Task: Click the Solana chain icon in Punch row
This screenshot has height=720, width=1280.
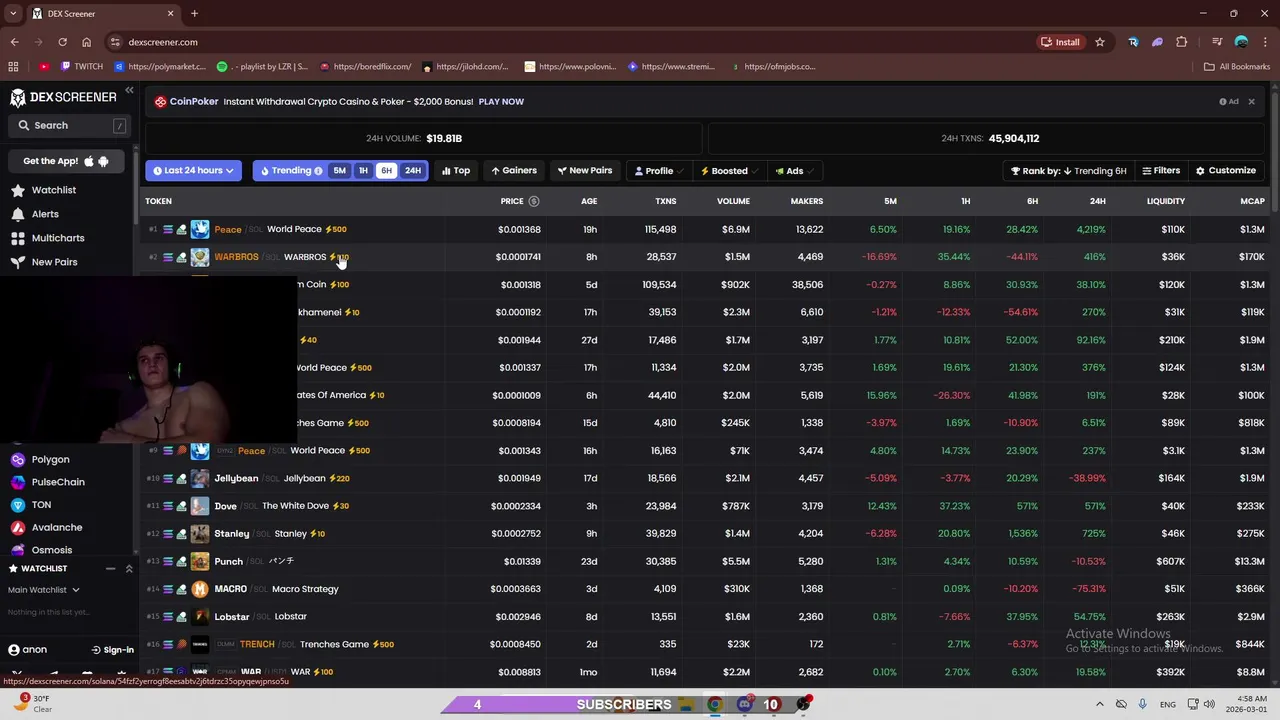Action: [168, 561]
